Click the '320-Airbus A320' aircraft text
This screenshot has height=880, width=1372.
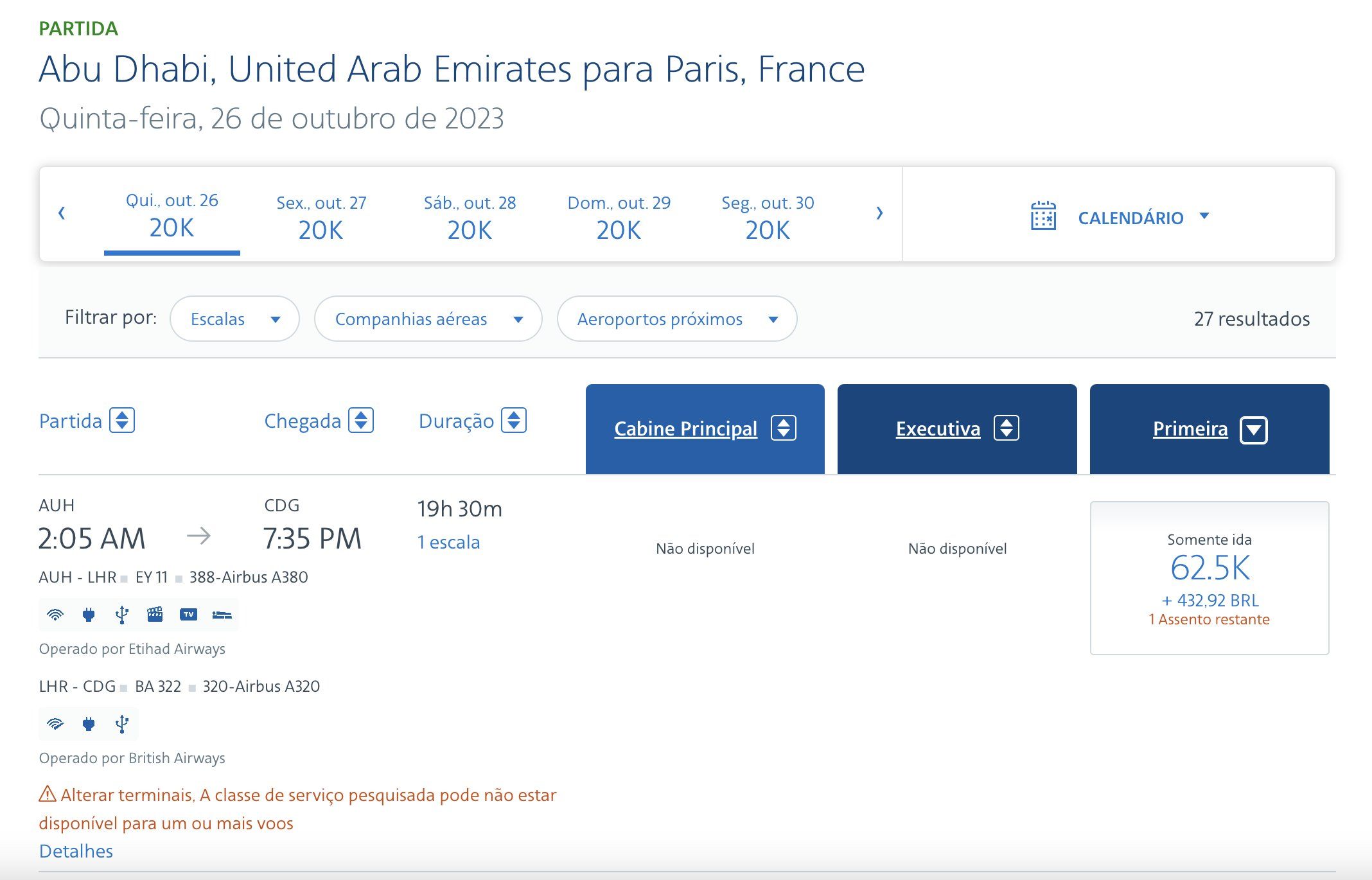coord(261,686)
